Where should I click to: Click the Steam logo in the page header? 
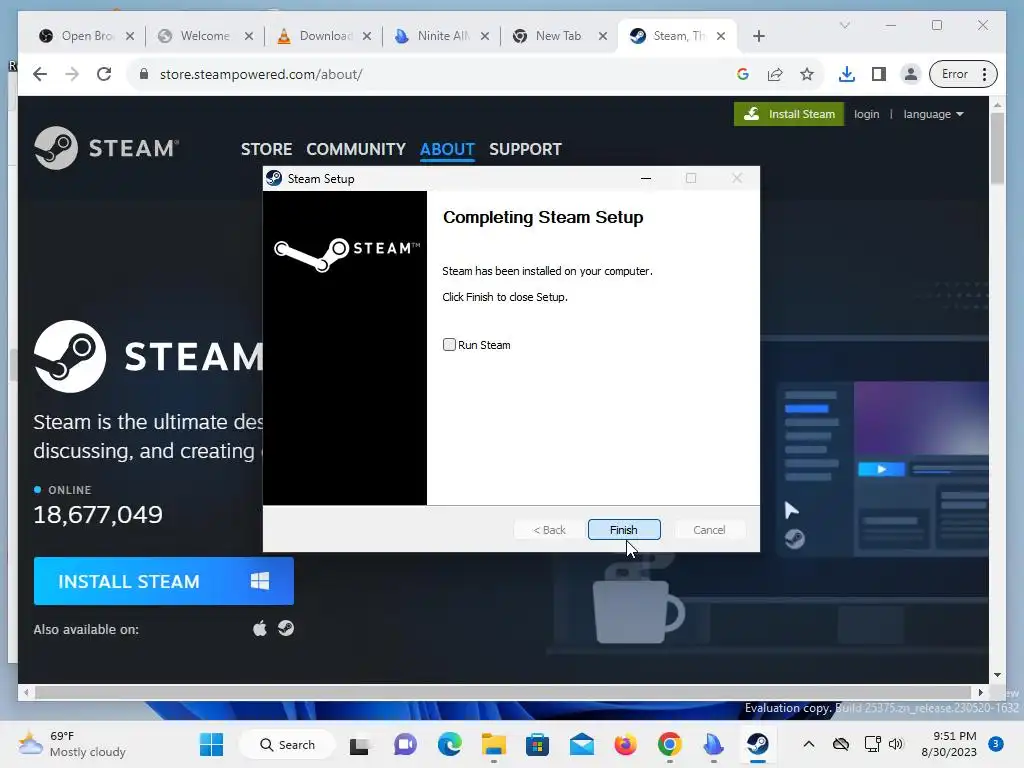point(106,148)
